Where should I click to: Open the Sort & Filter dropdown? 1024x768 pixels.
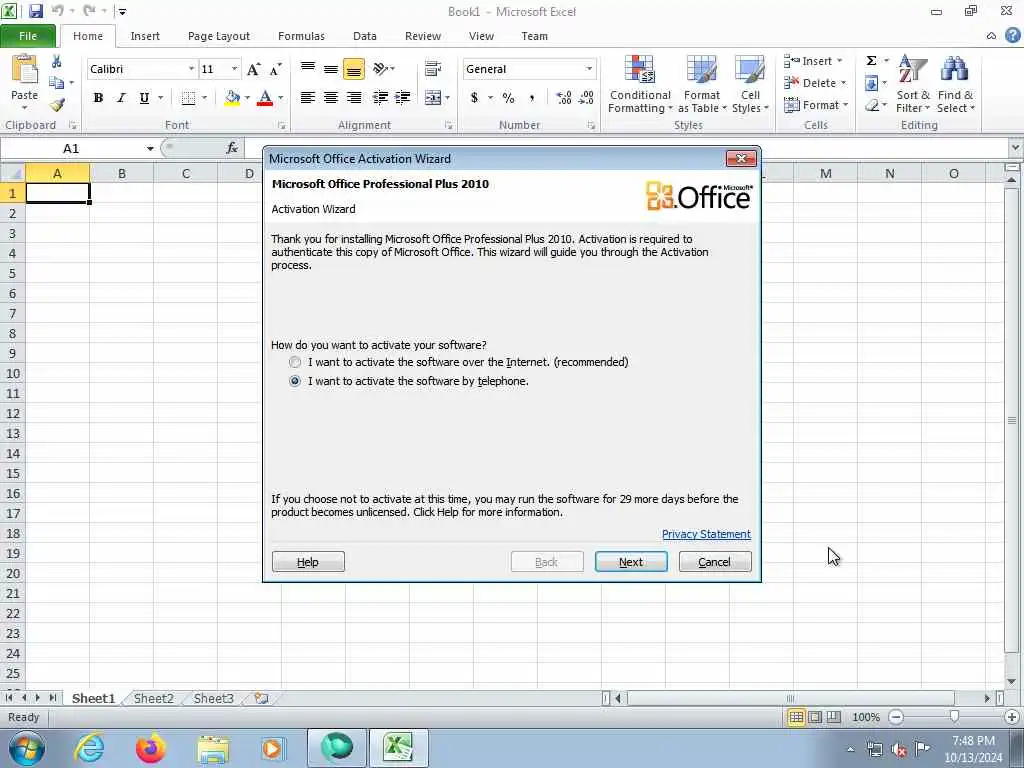[x=912, y=84]
